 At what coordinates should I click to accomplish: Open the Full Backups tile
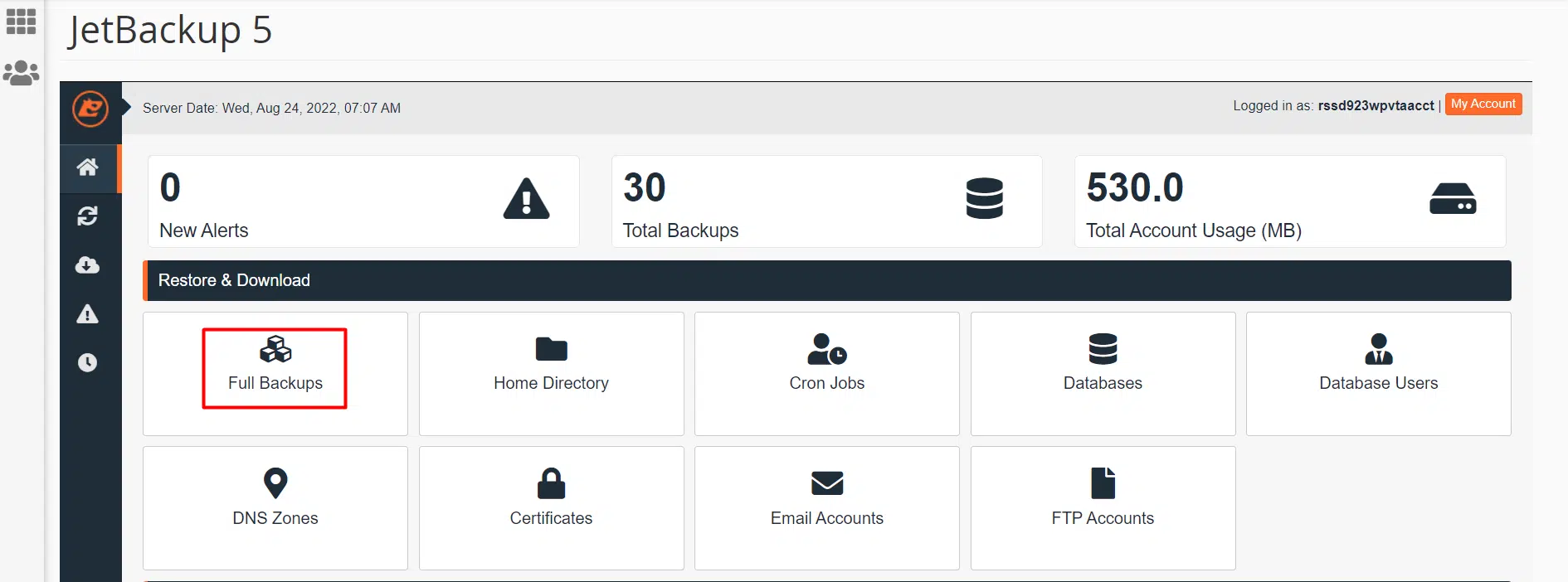275,369
